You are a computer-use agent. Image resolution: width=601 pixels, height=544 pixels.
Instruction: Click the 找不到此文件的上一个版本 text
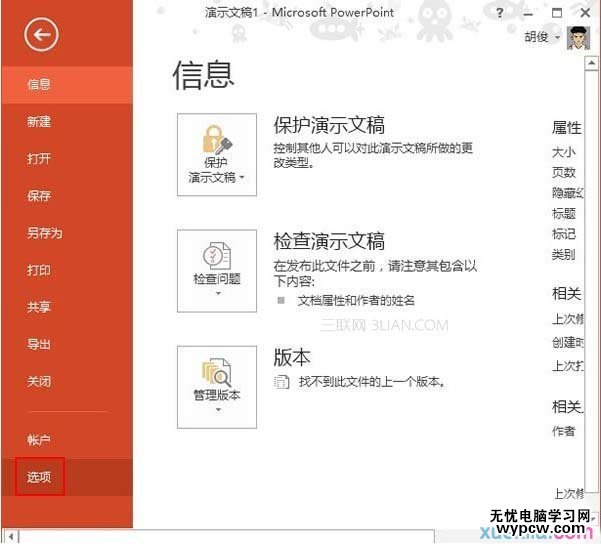[372, 382]
